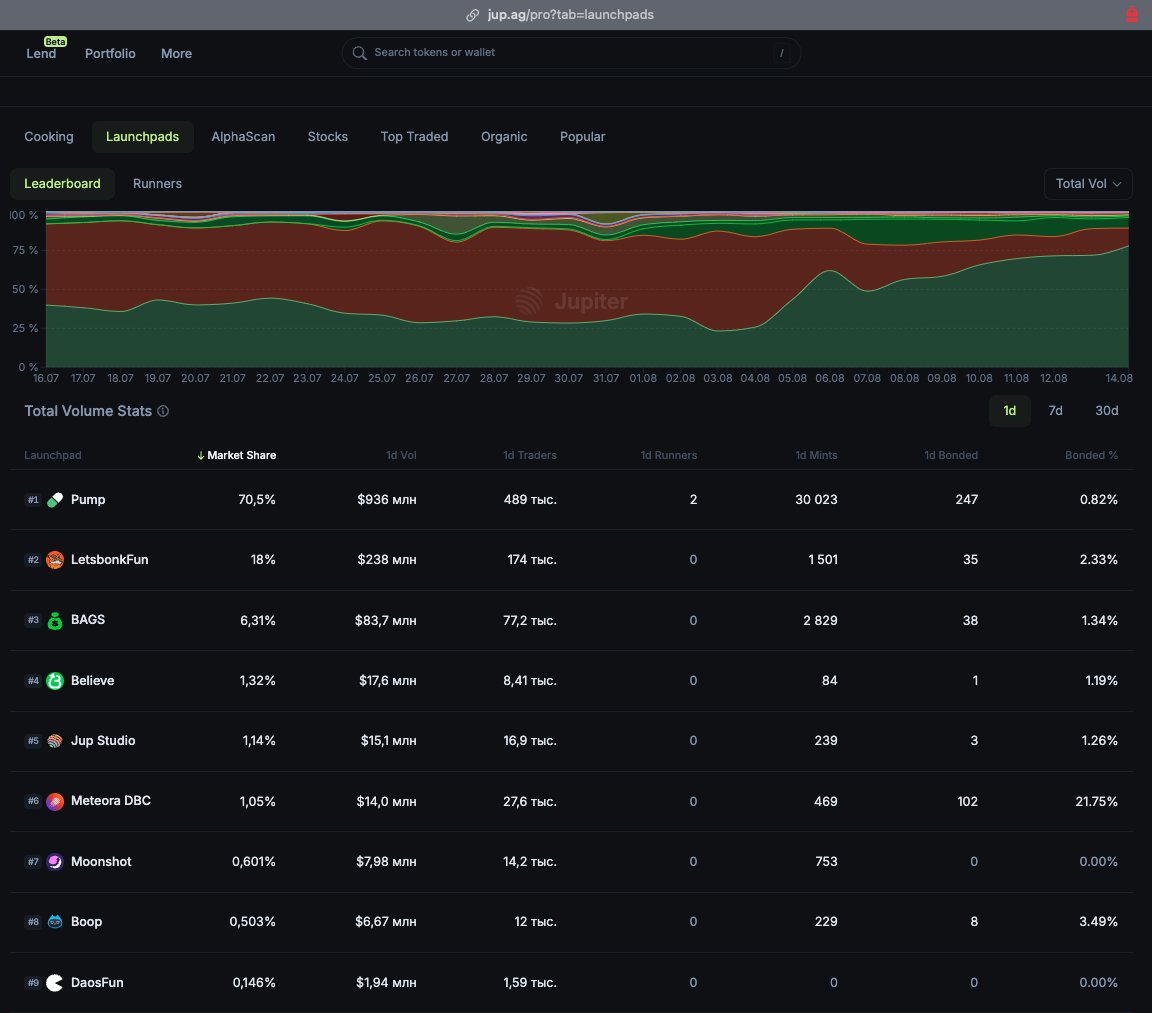This screenshot has height=1013, width=1152.
Task: Select the Launchpads tab
Action: pyautogui.click(x=143, y=137)
